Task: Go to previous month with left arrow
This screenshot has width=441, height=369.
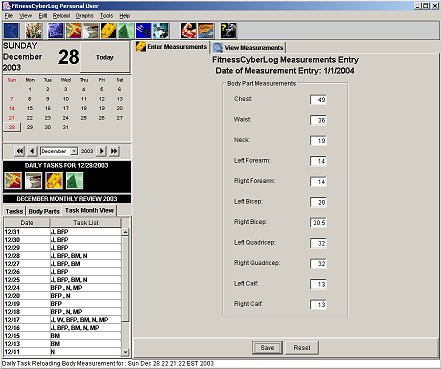Action: pyautogui.click(x=32, y=151)
